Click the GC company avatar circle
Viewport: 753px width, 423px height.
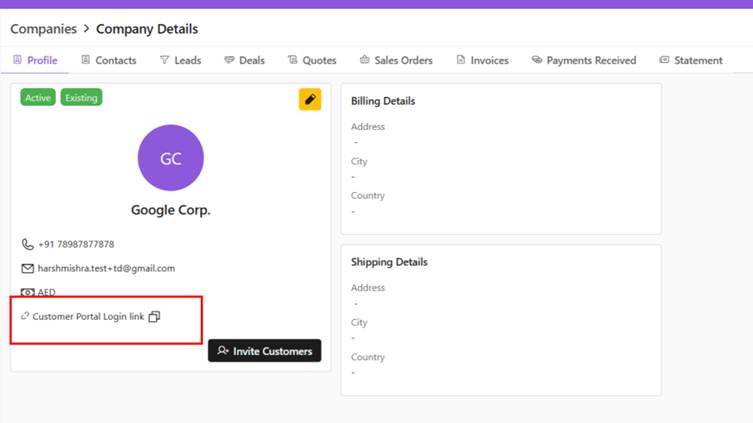pos(171,158)
